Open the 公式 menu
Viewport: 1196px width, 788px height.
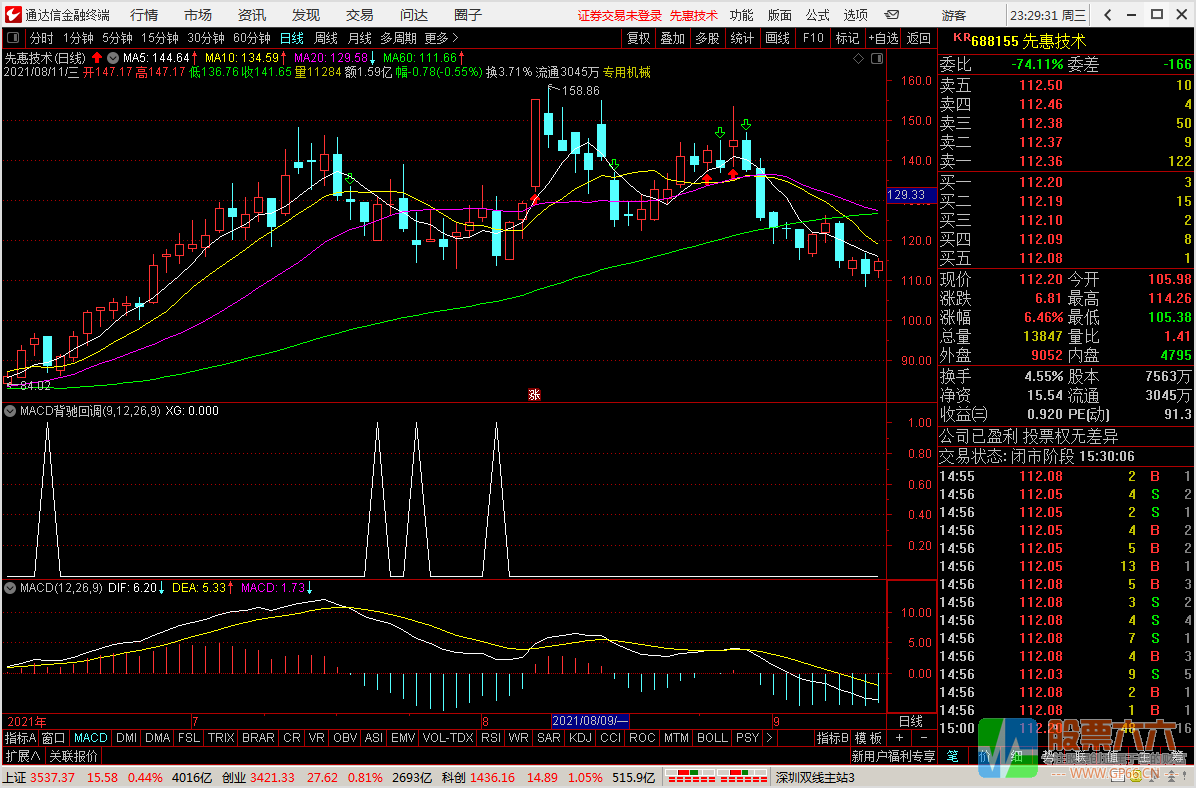pos(818,15)
